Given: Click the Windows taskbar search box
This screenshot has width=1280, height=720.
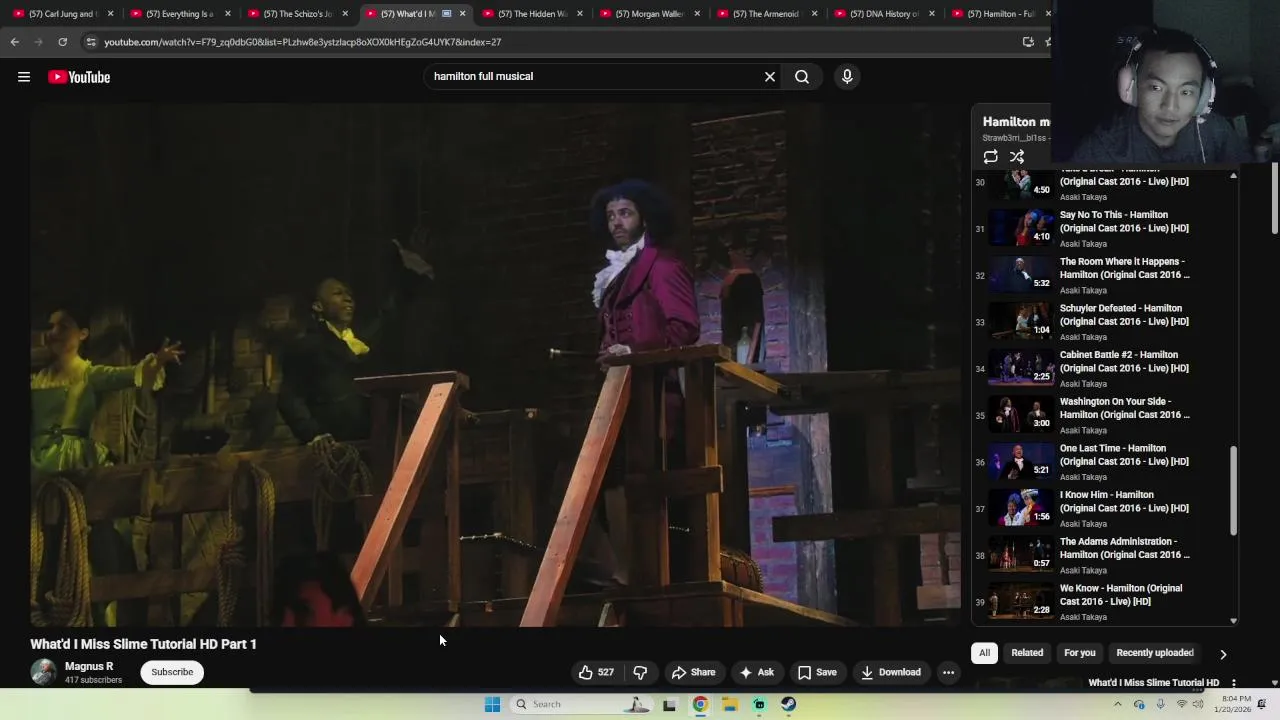Looking at the screenshot, I should 582,704.
